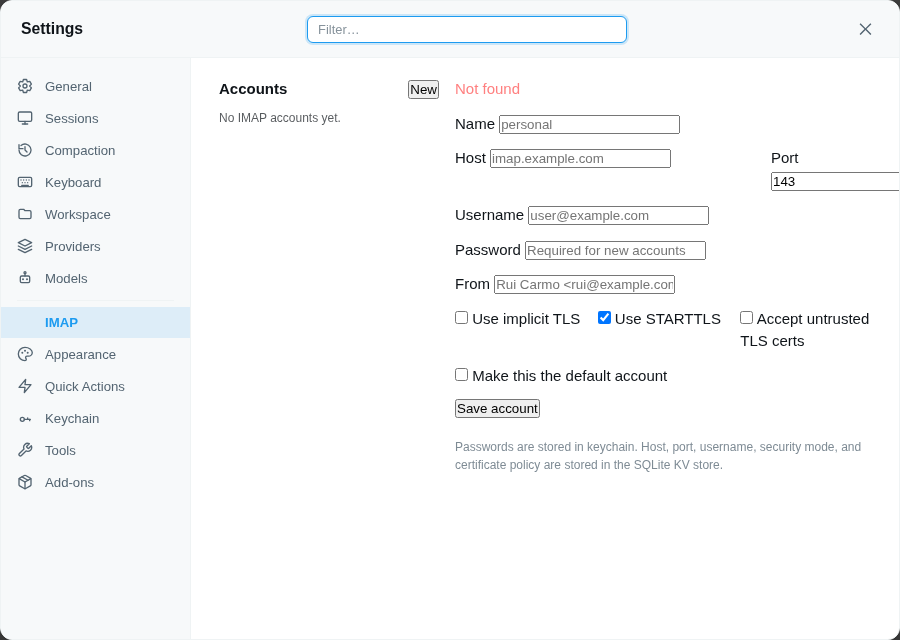
Task: Click the 'Not found' error text
Action: (x=487, y=89)
